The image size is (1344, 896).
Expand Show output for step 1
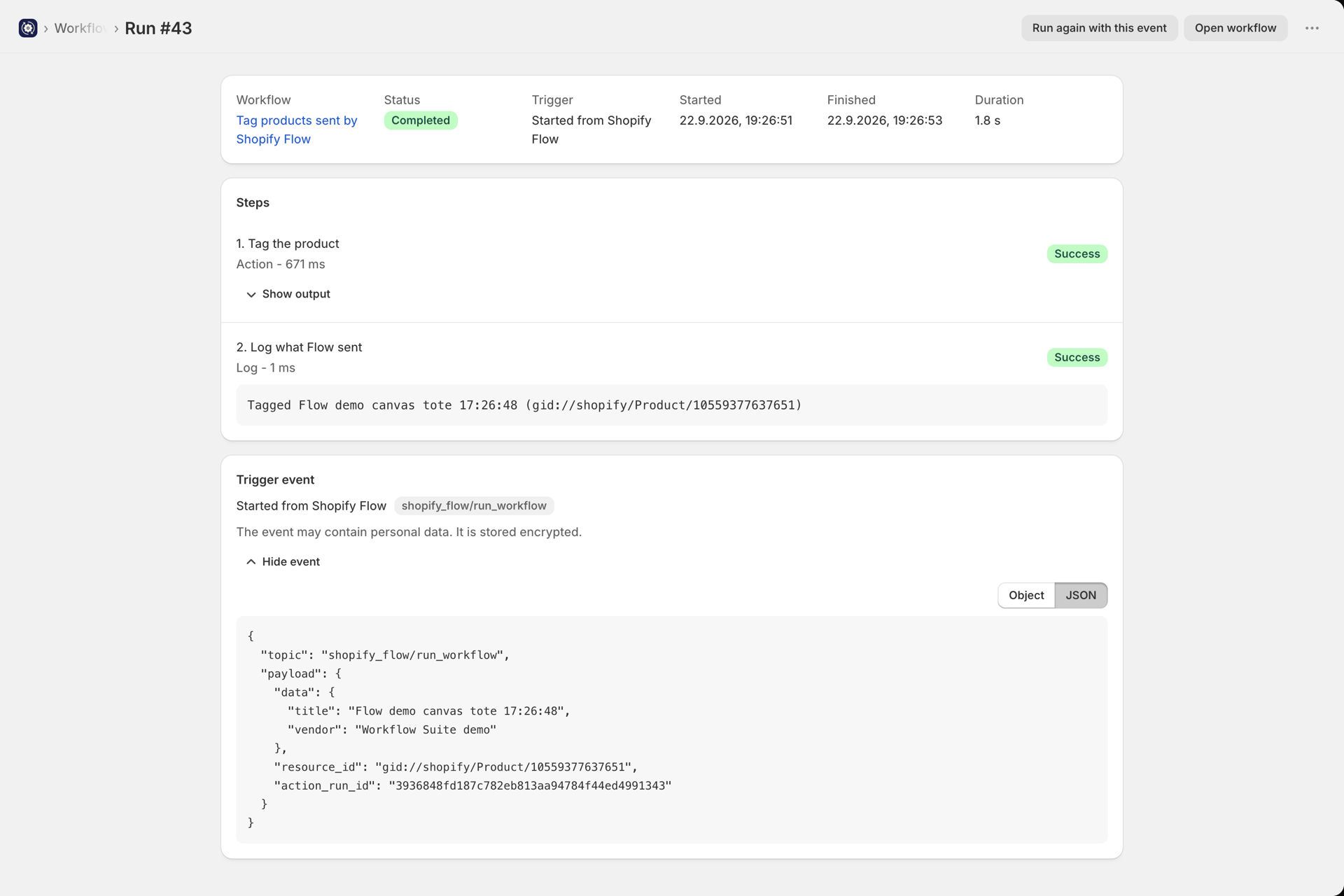coord(288,294)
